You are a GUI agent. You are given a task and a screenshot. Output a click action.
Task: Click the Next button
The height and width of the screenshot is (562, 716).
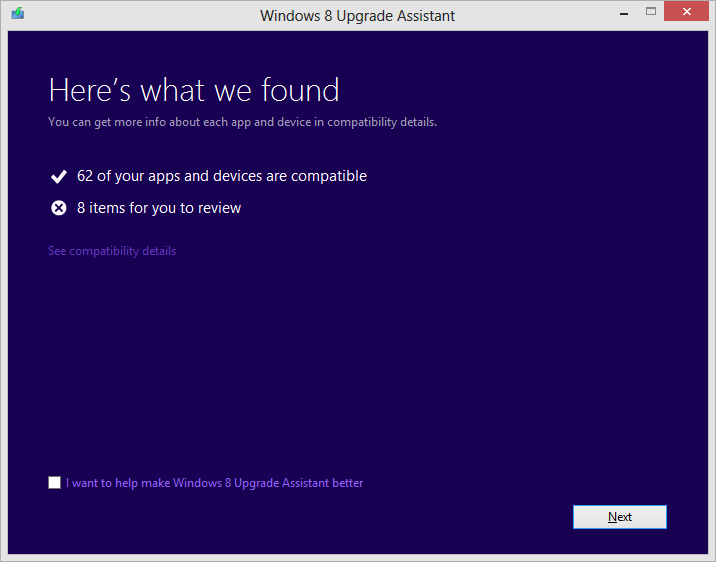tap(620, 517)
